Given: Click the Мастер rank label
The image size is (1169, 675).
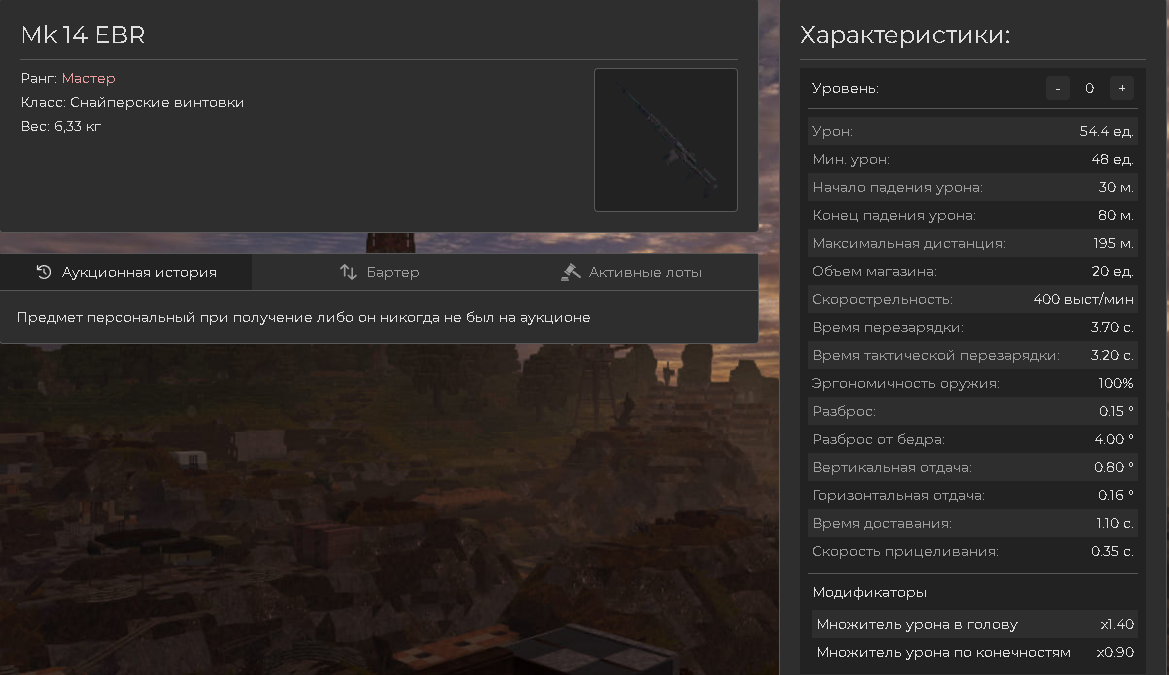Looking at the screenshot, I should click(89, 78).
